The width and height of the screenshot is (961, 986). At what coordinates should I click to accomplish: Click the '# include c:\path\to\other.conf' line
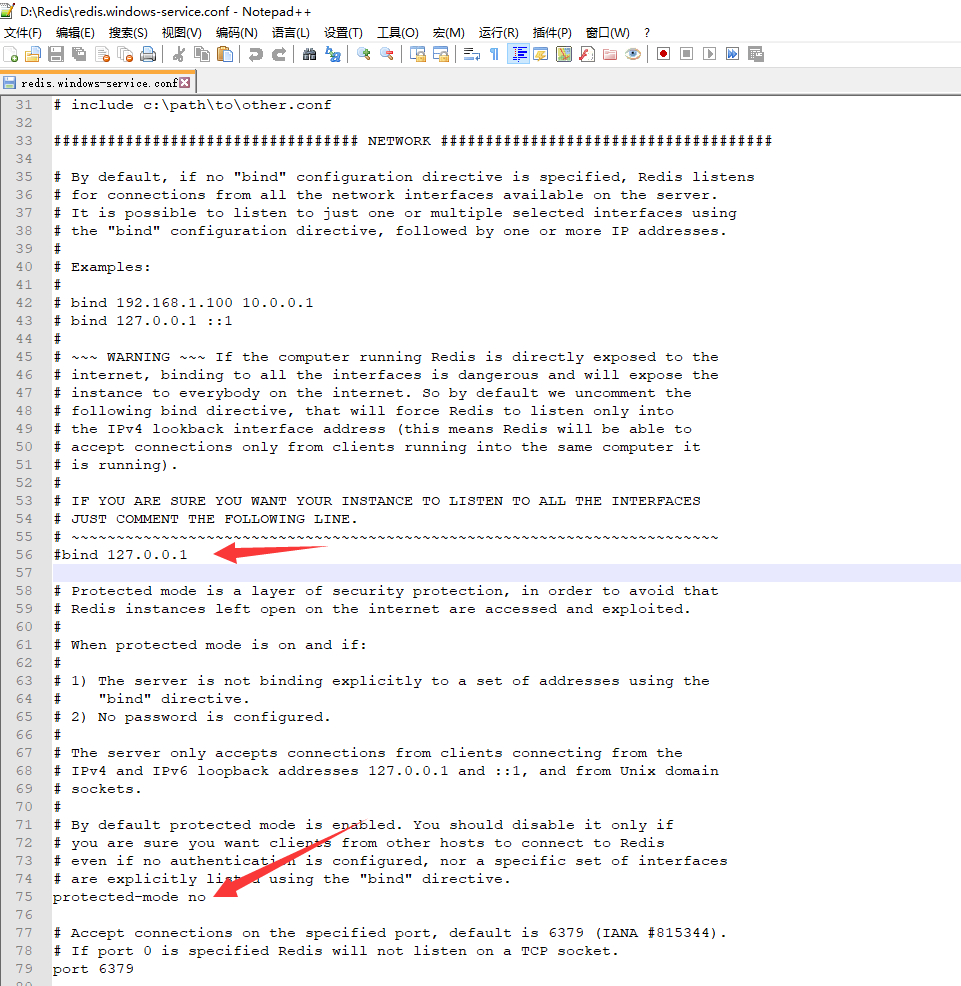point(192,105)
